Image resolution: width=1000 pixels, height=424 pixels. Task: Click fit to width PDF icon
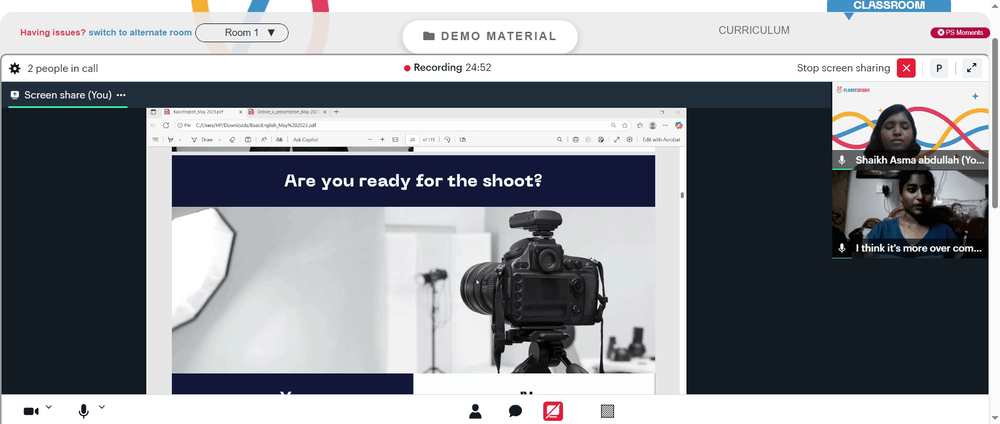point(395,140)
